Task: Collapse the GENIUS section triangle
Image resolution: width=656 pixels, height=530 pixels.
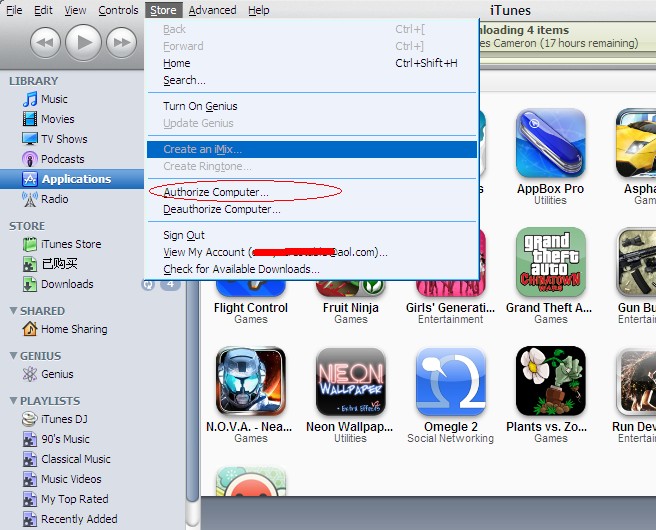Action: [12, 356]
